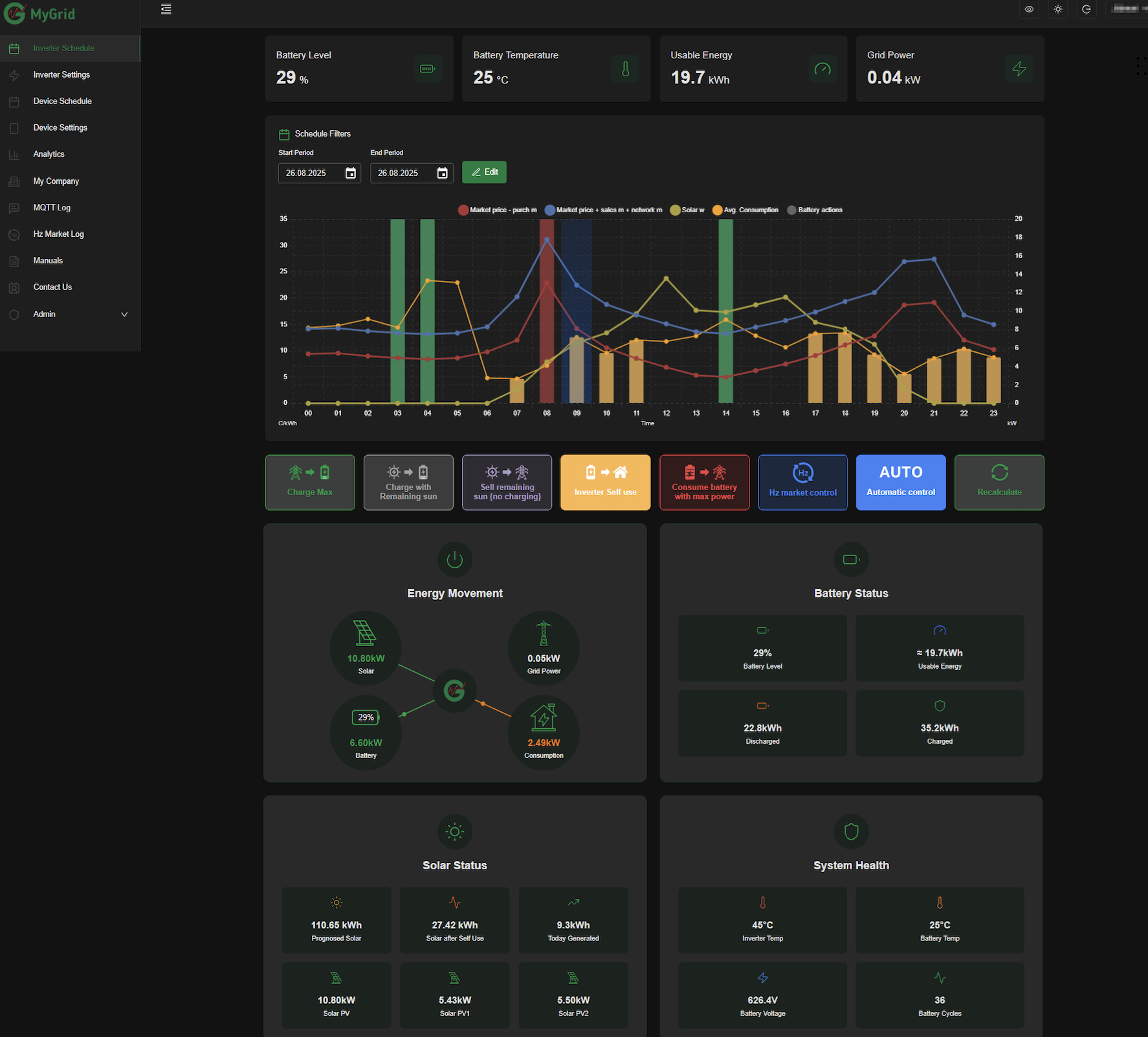Viewport: 1148px width, 1037px height.
Task: Toggle light theme with sun icon
Action: click(x=1058, y=9)
